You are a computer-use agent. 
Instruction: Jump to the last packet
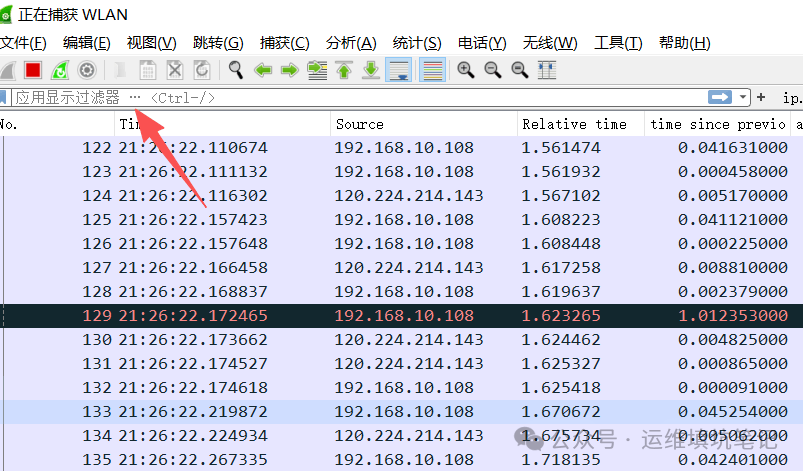(x=371, y=70)
